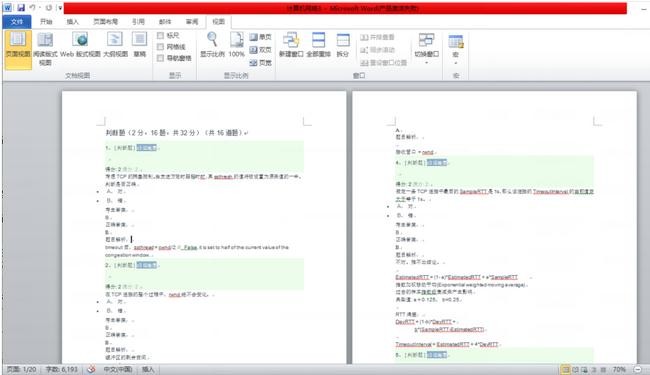Choose 双页 two-page zoom
Viewport: 650px width, 375px height.
coord(260,50)
